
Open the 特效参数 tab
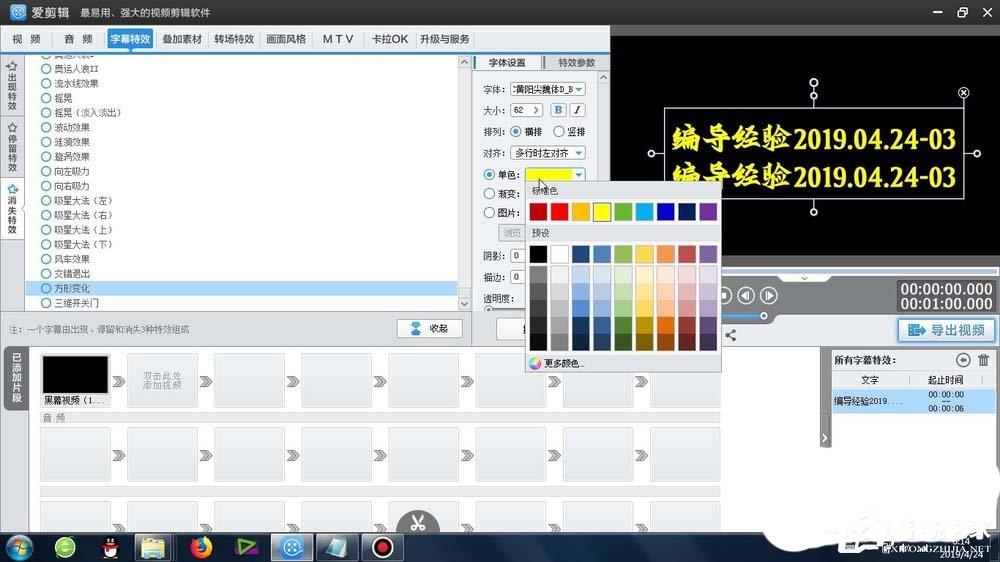(577, 63)
